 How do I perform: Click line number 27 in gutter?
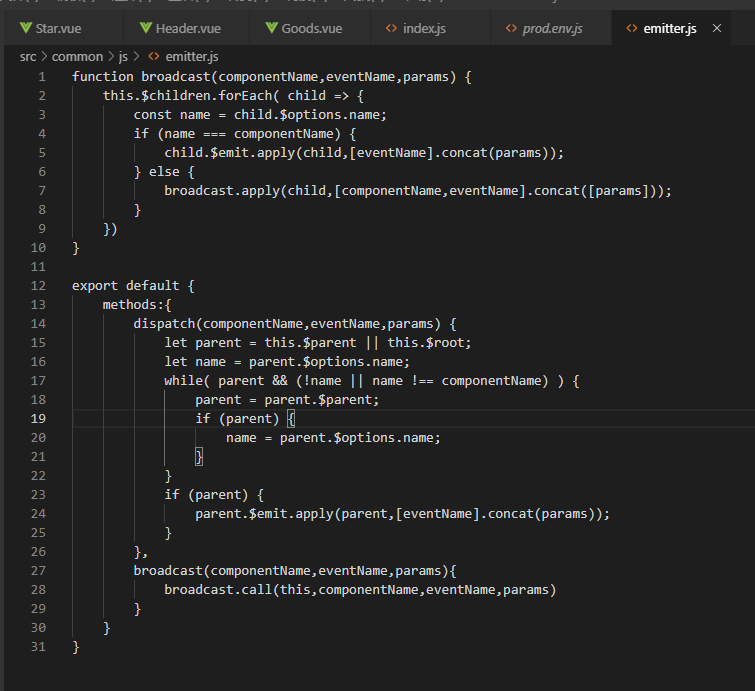38,571
